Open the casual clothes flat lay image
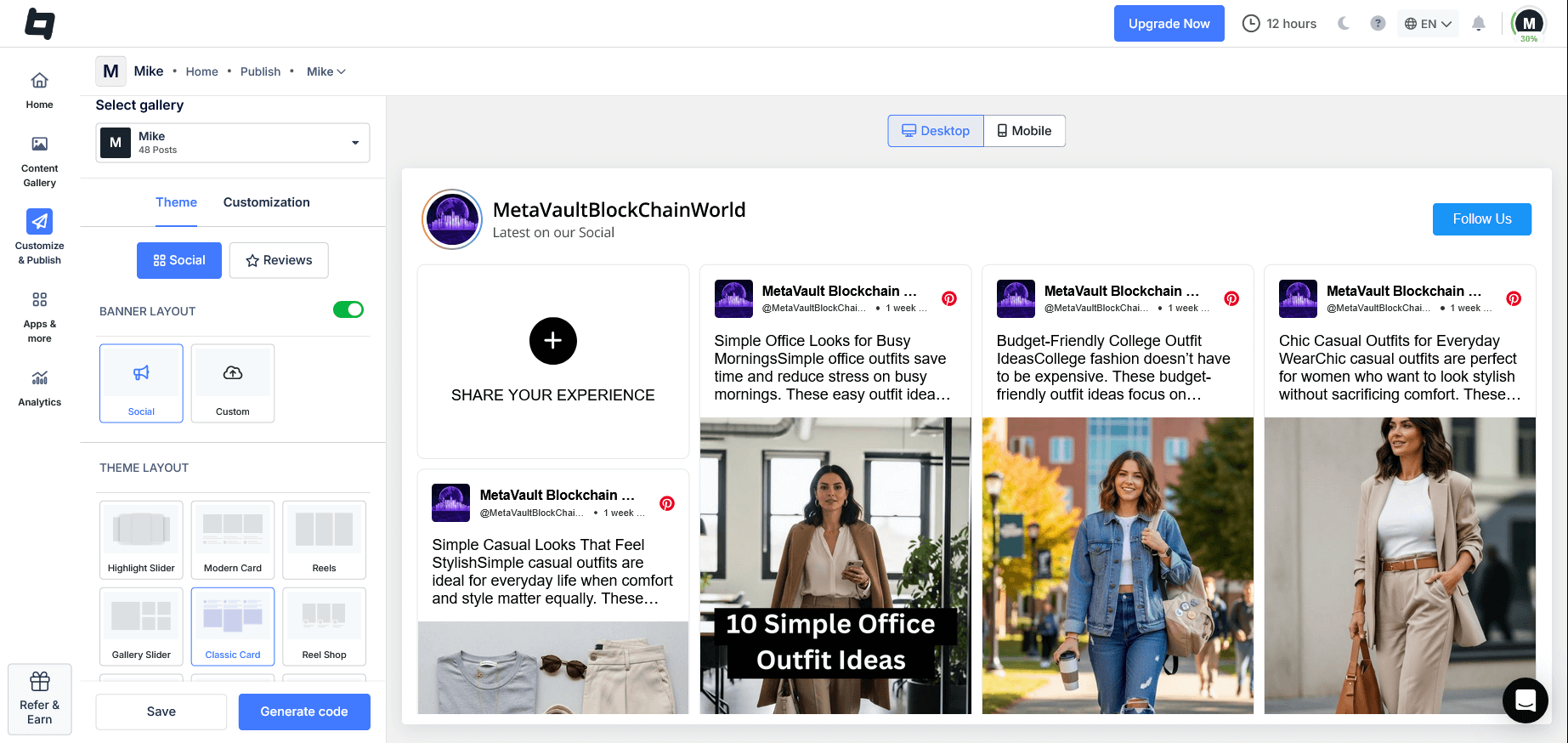 (553, 667)
